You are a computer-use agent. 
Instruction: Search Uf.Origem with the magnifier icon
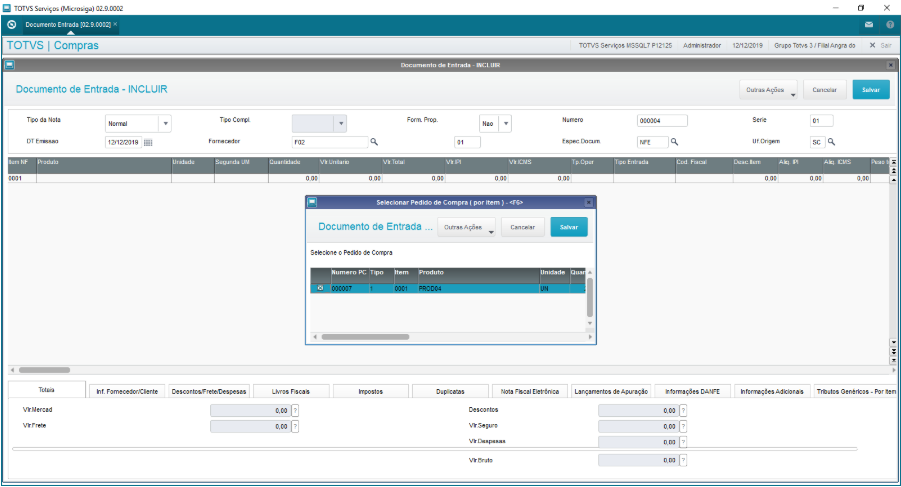tap(831, 142)
